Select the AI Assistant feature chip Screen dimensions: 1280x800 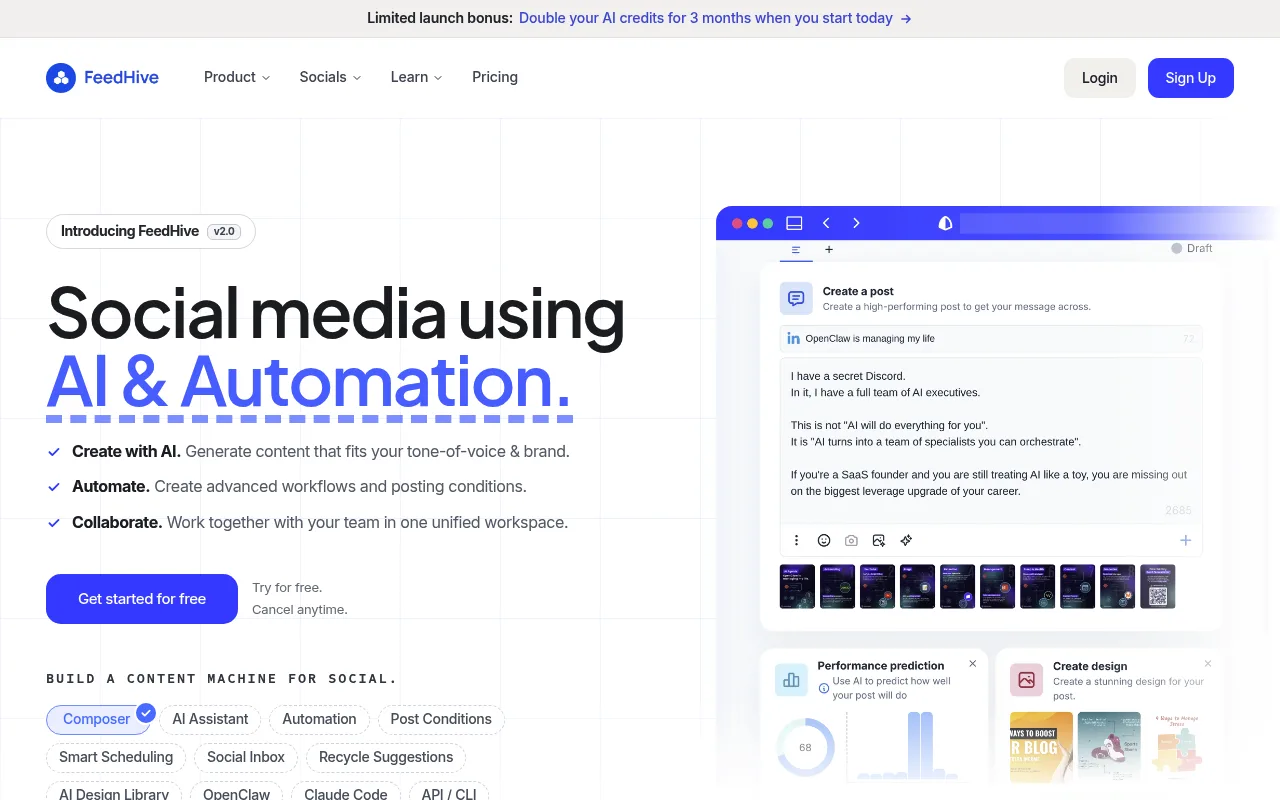pyautogui.click(x=210, y=719)
